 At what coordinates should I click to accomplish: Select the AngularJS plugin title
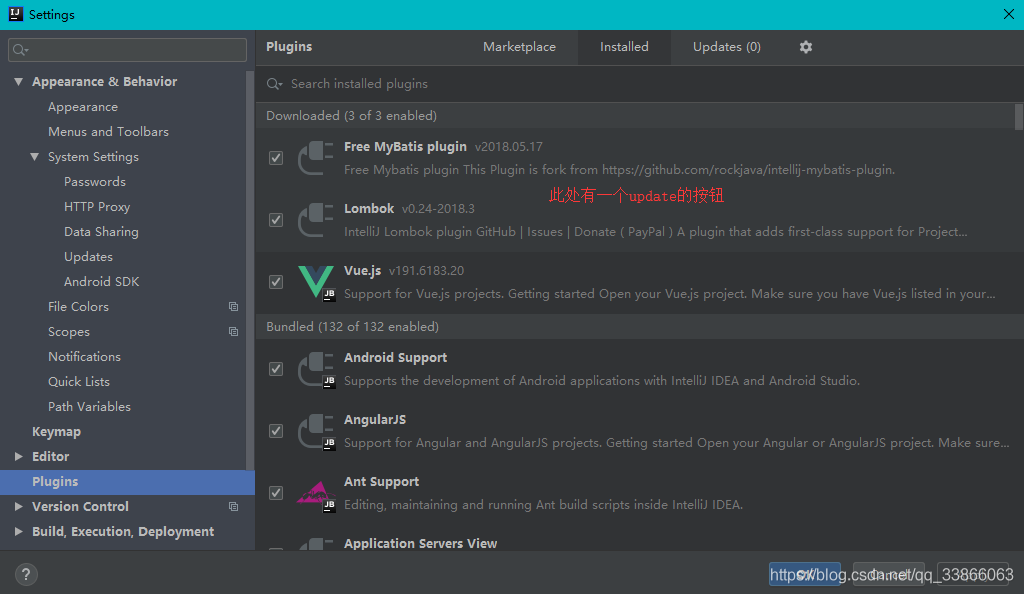pyautogui.click(x=375, y=420)
